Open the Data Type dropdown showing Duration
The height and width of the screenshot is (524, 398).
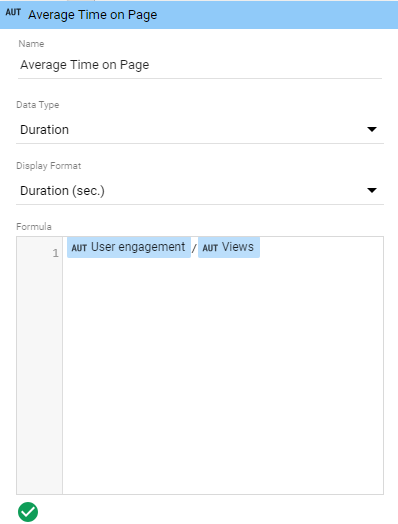point(200,130)
